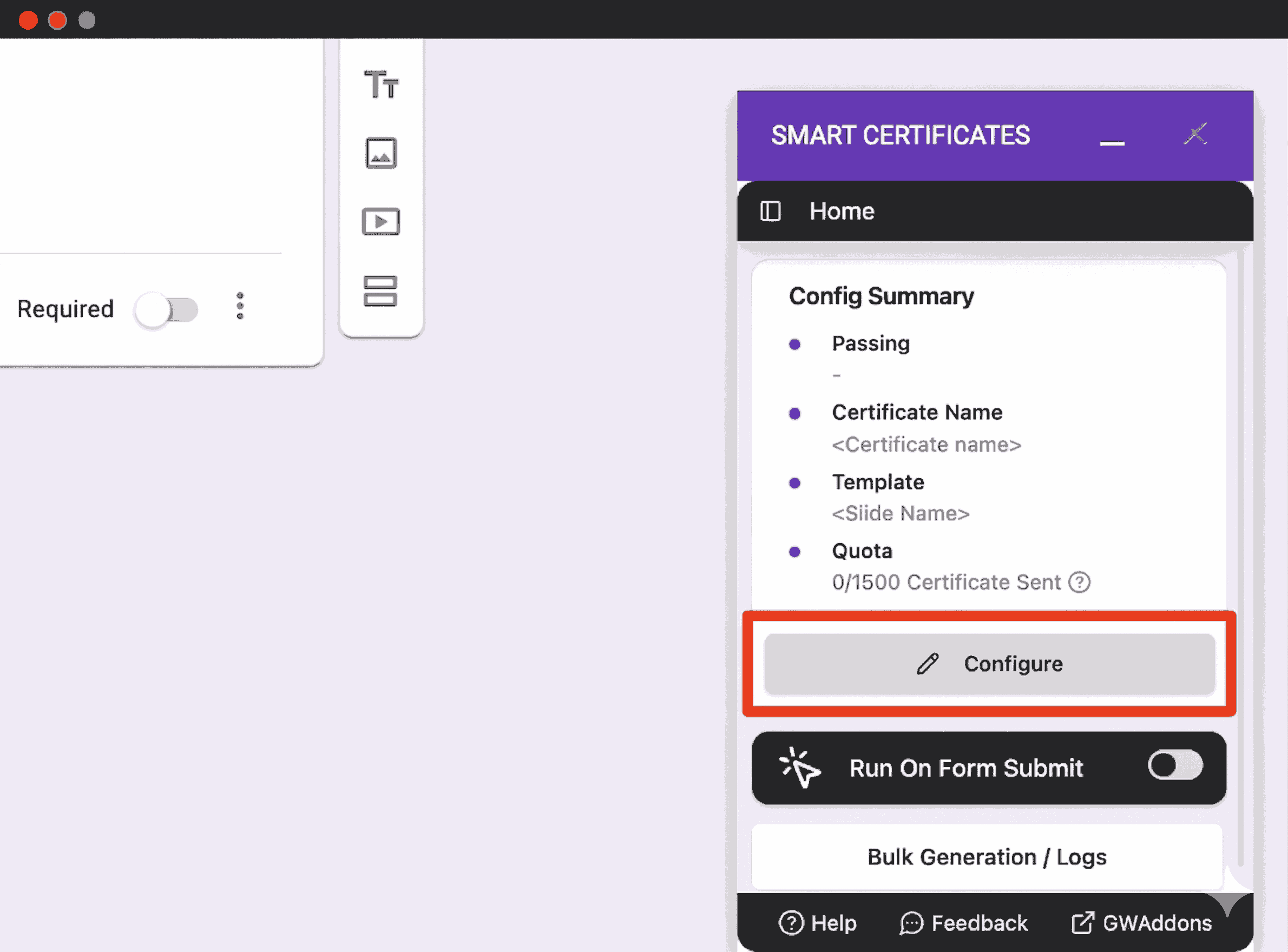Click the pencil icon in Configure

[x=928, y=664]
